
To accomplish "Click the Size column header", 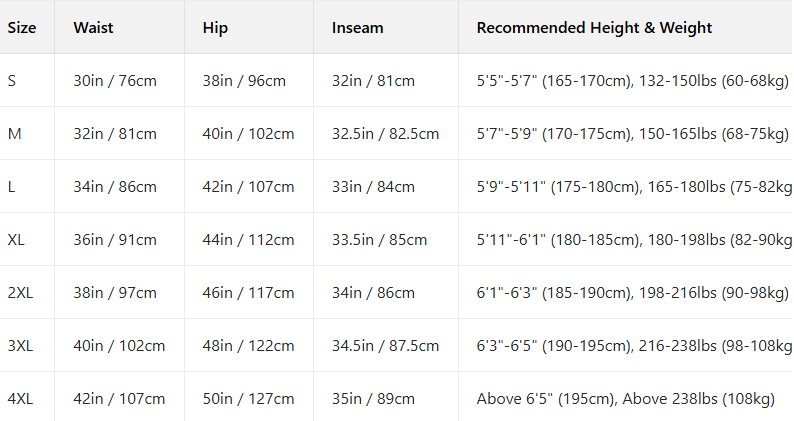I will (x=22, y=28).
